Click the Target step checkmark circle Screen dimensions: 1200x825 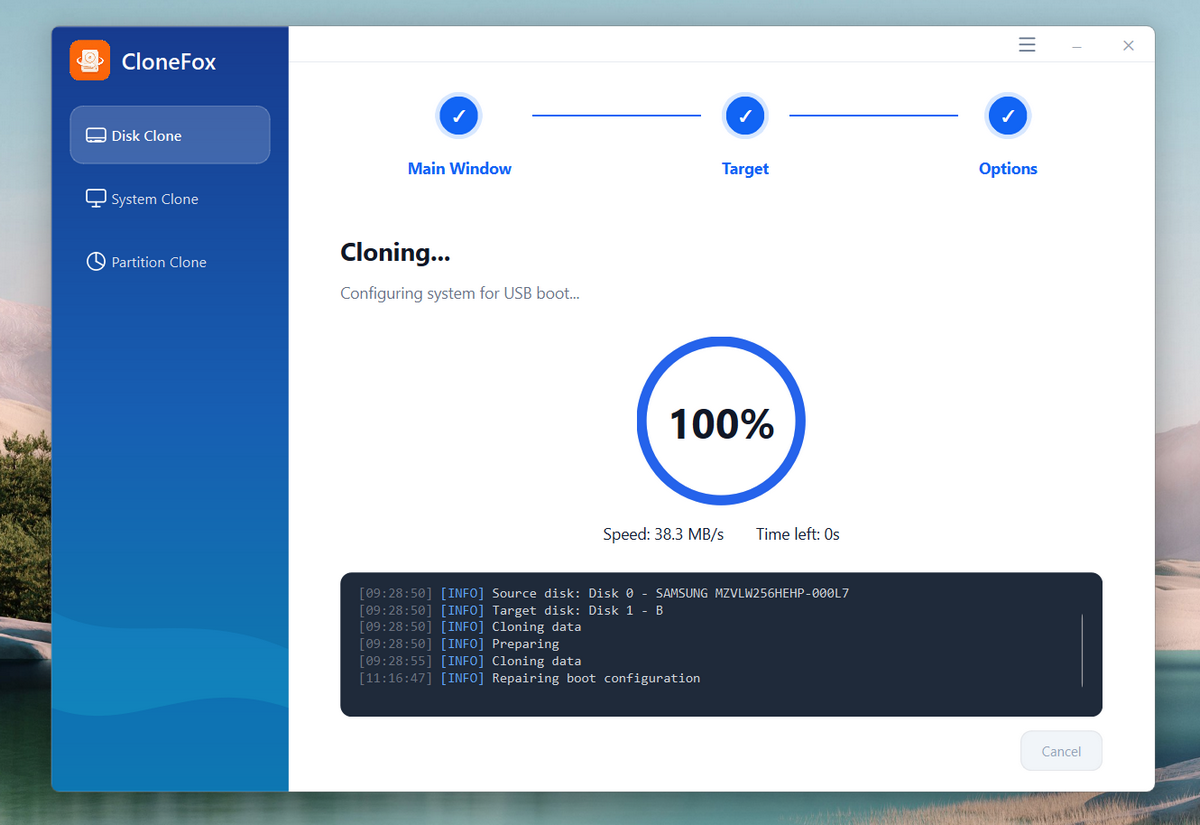click(x=745, y=116)
